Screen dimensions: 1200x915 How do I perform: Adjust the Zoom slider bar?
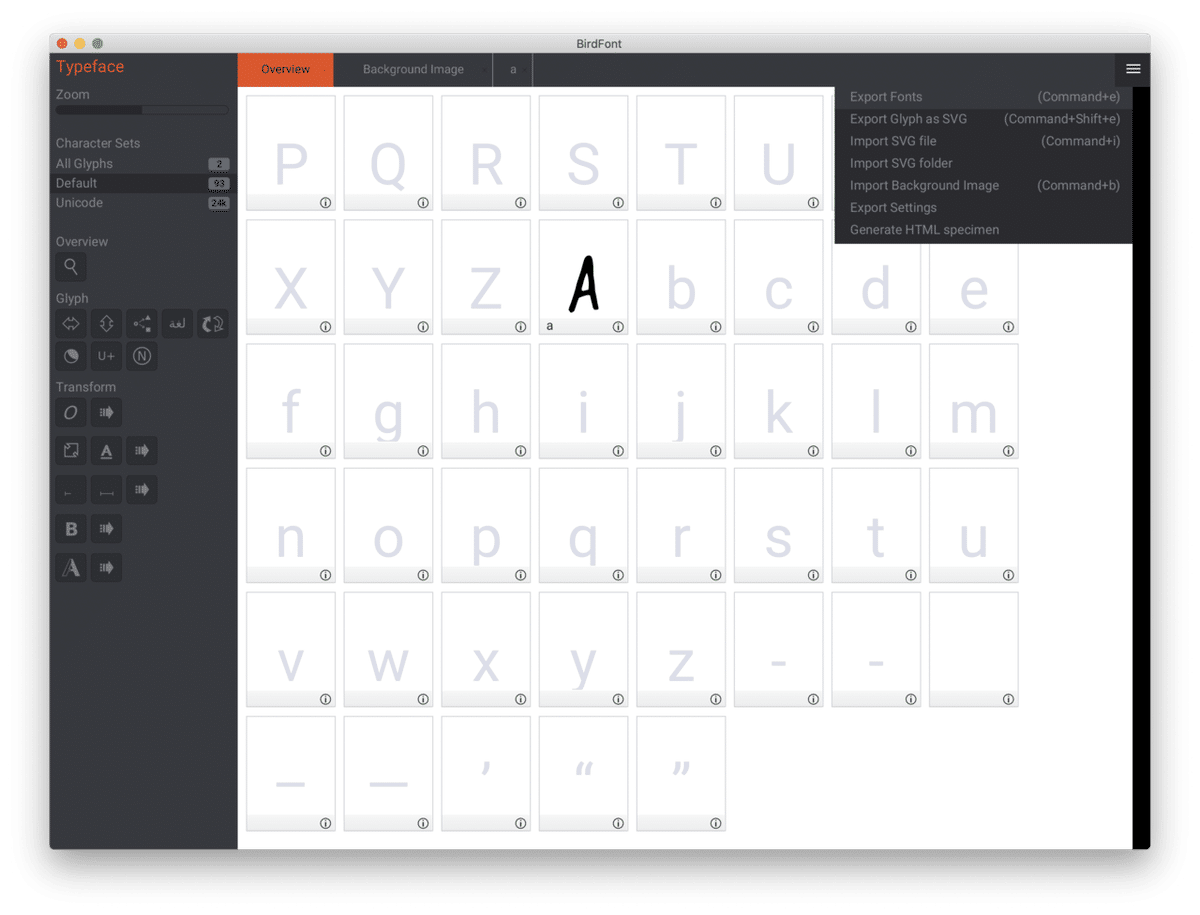coord(142,110)
